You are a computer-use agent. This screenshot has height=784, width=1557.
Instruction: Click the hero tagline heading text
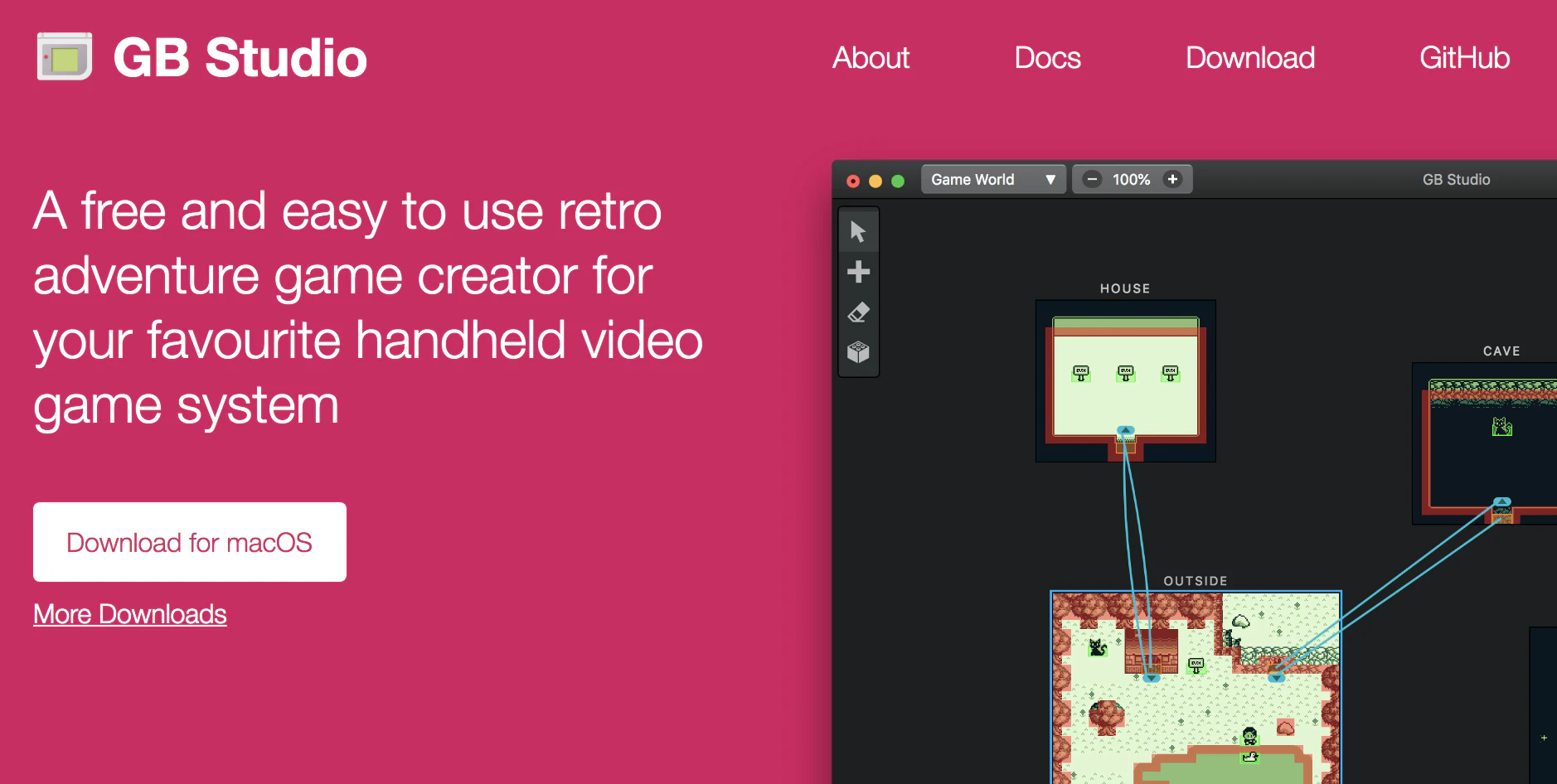[x=368, y=307]
